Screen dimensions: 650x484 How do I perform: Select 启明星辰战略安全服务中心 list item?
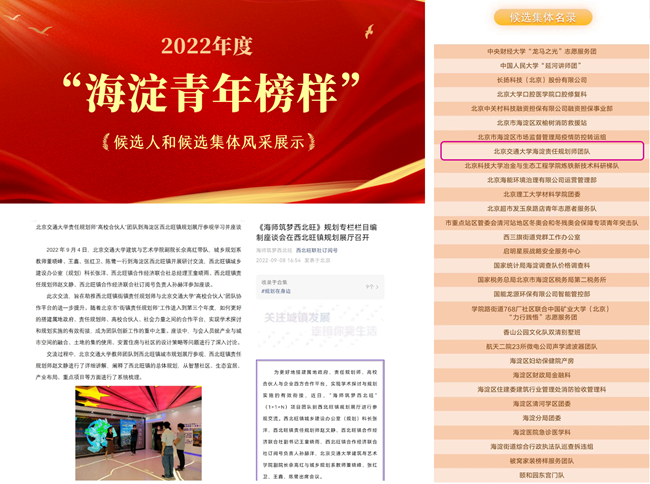[x=541, y=252]
